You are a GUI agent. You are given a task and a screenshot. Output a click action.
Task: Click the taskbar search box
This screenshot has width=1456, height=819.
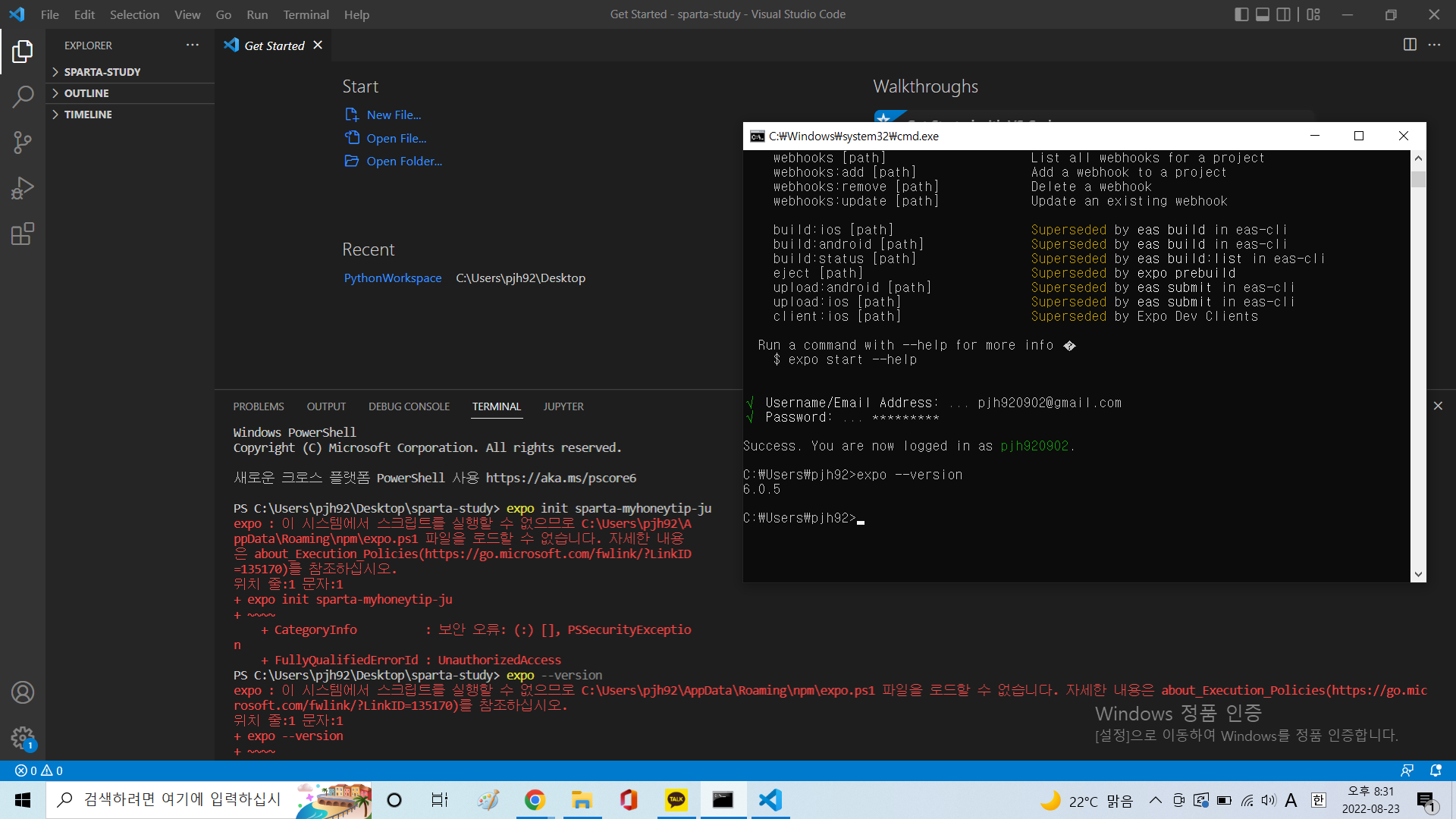click(209, 800)
